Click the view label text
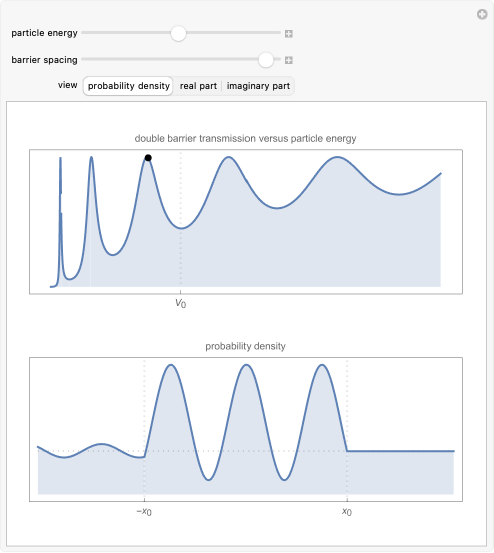494x553 pixels. (68, 85)
